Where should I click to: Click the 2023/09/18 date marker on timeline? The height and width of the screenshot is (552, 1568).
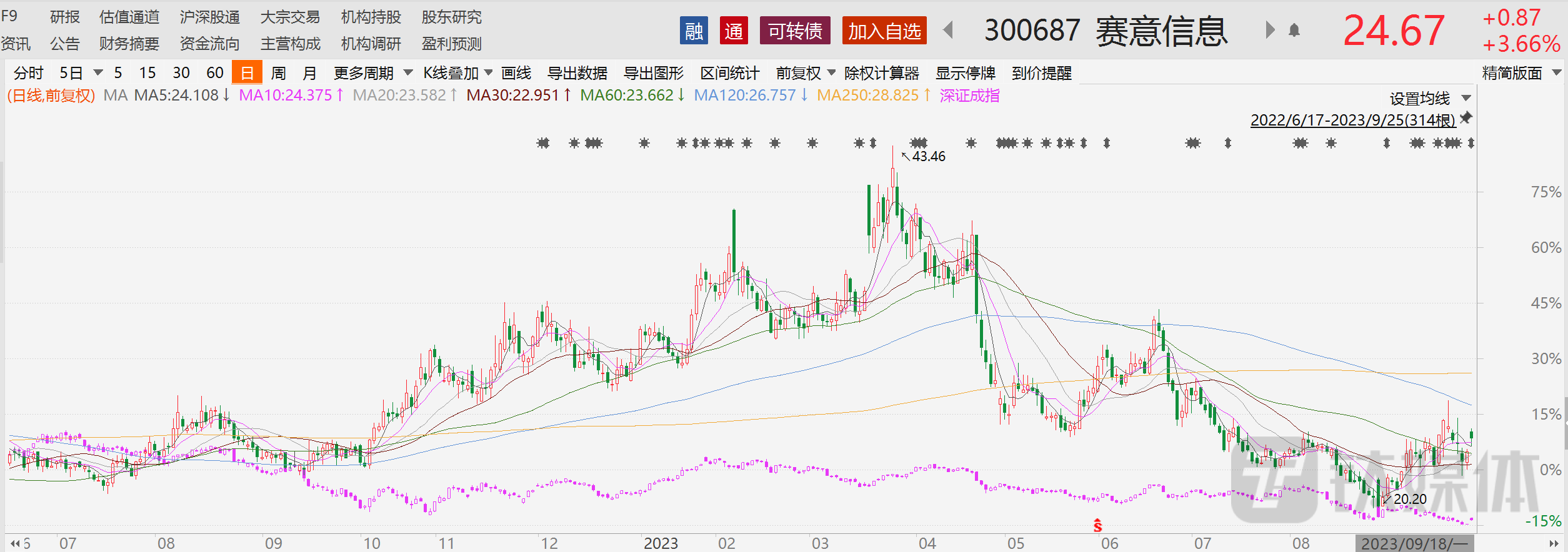pos(1414,543)
